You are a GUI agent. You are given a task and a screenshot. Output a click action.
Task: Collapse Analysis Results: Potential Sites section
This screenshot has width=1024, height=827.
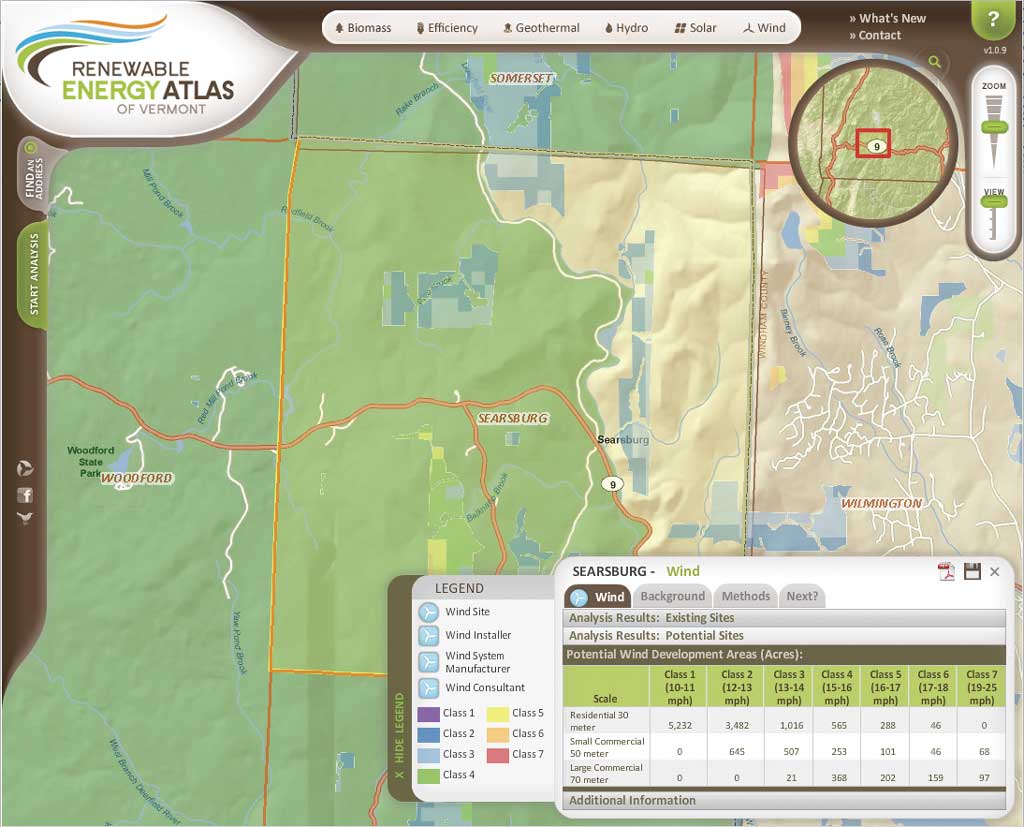pyautogui.click(x=784, y=636)
